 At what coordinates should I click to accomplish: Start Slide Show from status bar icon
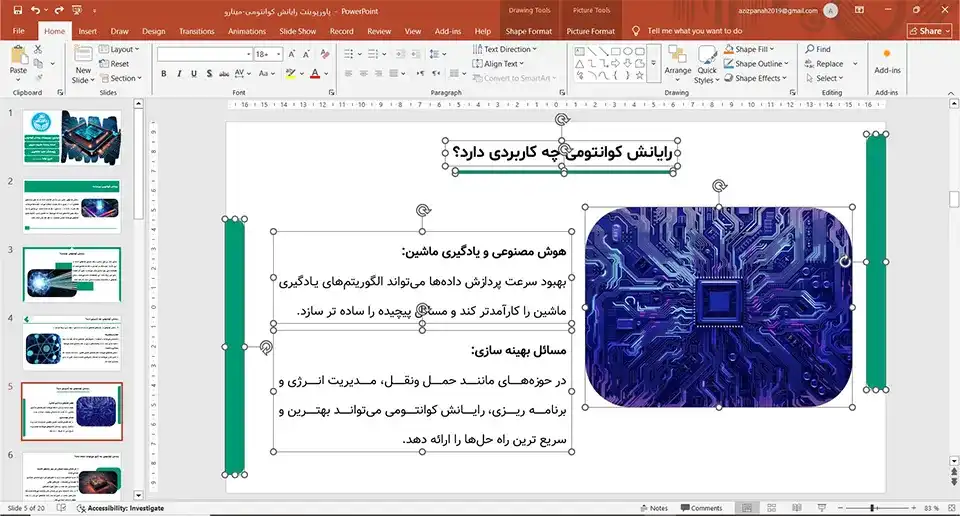(x=822, y=508)
